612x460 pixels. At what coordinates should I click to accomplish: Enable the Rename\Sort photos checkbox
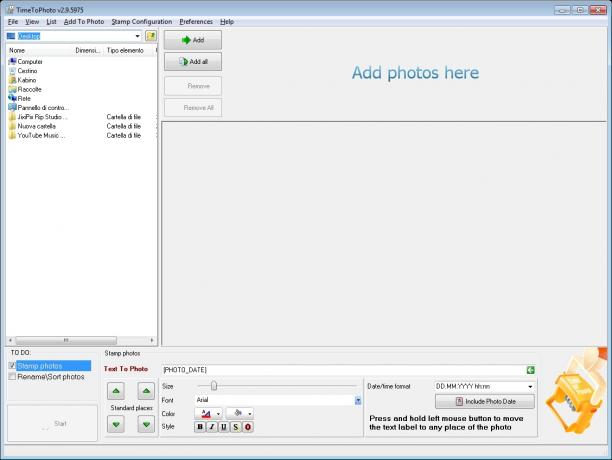coord(12,377)
